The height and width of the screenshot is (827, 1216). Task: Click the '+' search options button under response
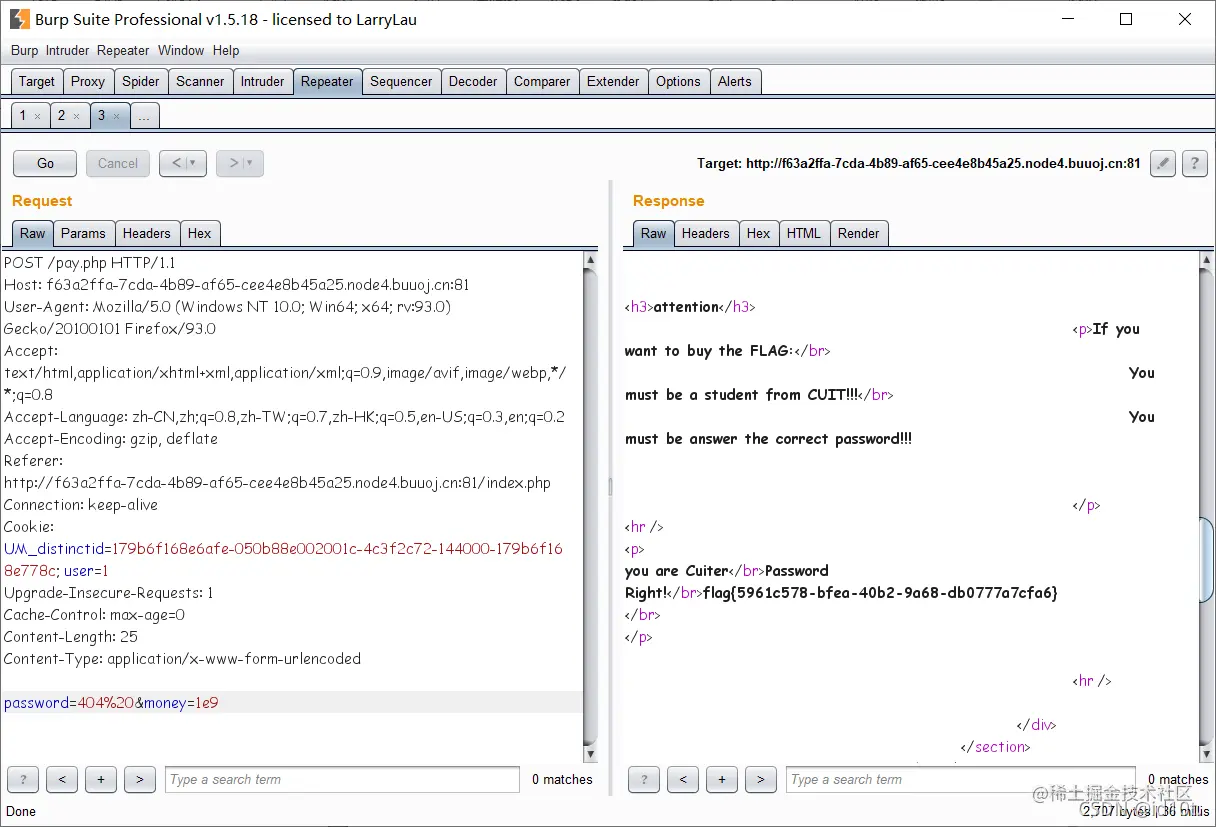point(722,779)
